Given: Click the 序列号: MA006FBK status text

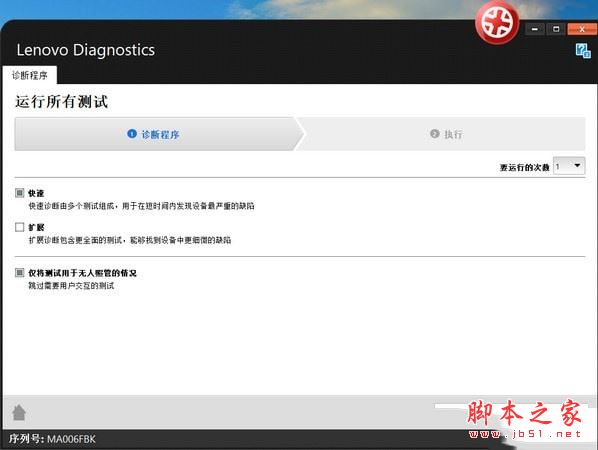Looking at the screenshot, I should point(52,439).
